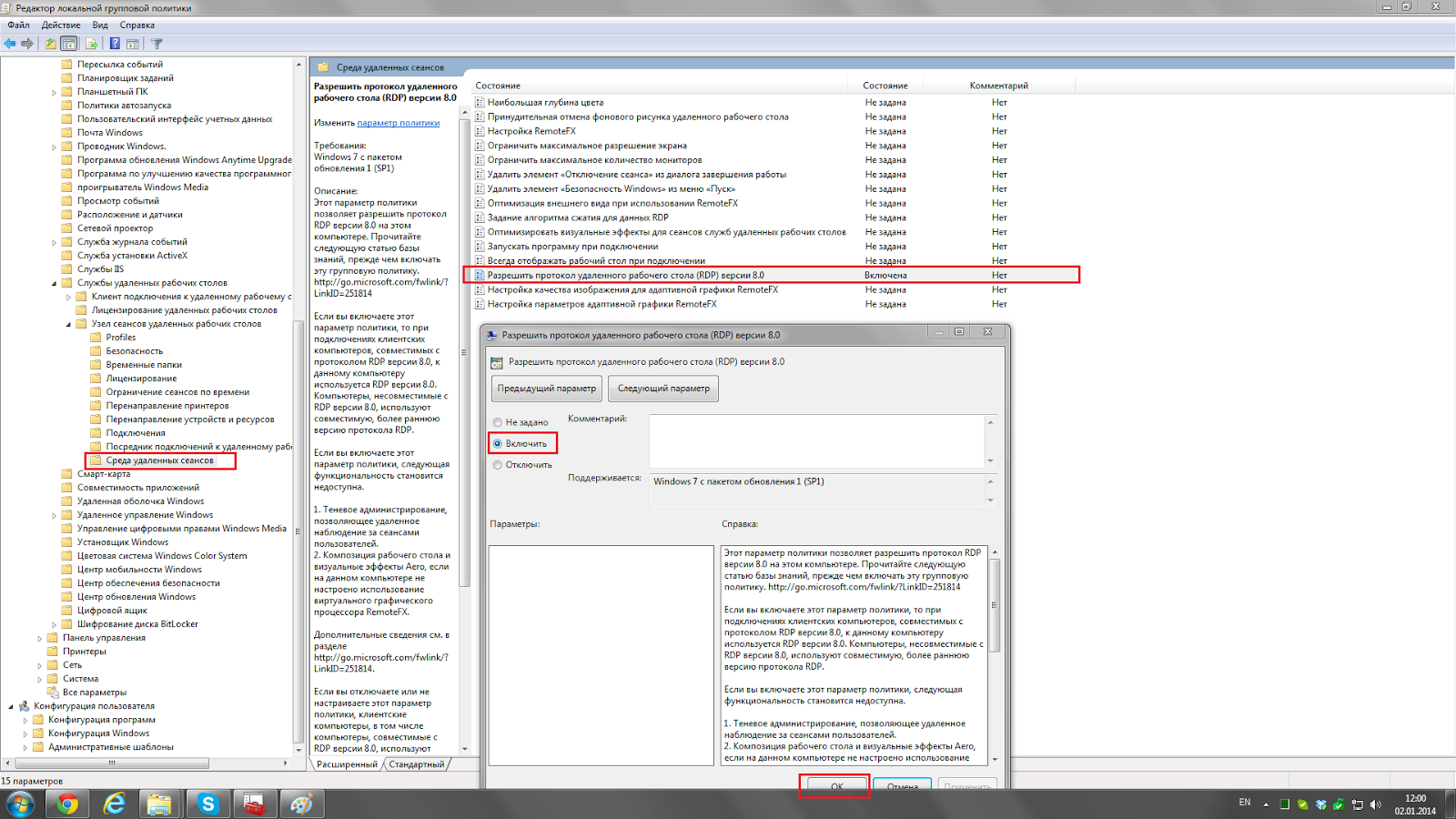This screenshot has height=819, width=1456.
Task: Click the Export list toolbar icon
Action: tap(92, 44)
